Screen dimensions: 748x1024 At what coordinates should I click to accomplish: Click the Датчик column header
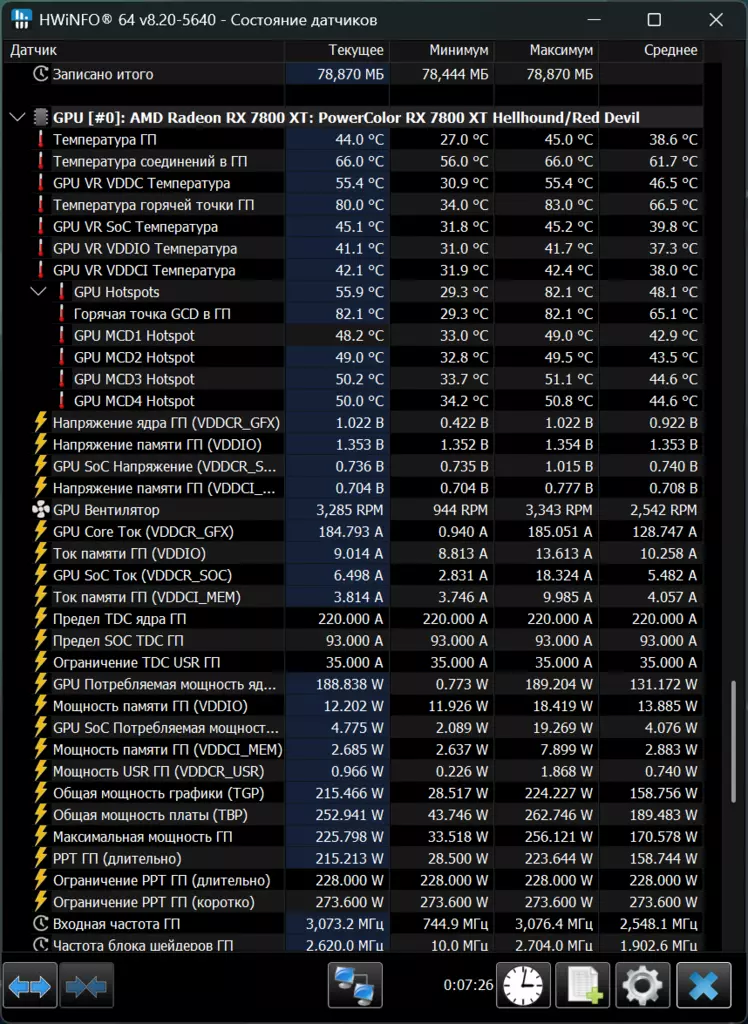point(144,50)
